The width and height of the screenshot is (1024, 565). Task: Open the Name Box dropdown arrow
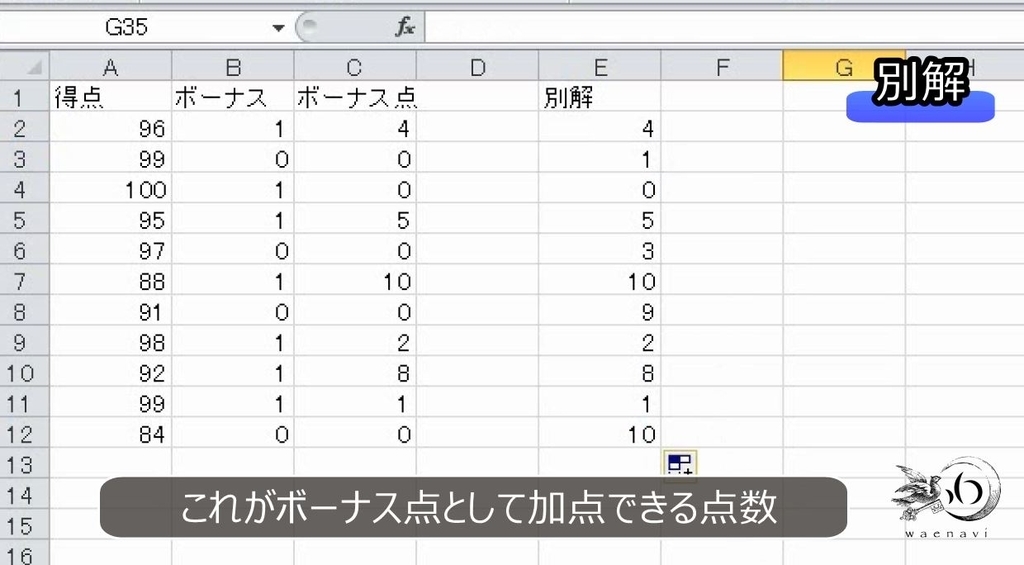pyautogui.click(x=278, y=28)
